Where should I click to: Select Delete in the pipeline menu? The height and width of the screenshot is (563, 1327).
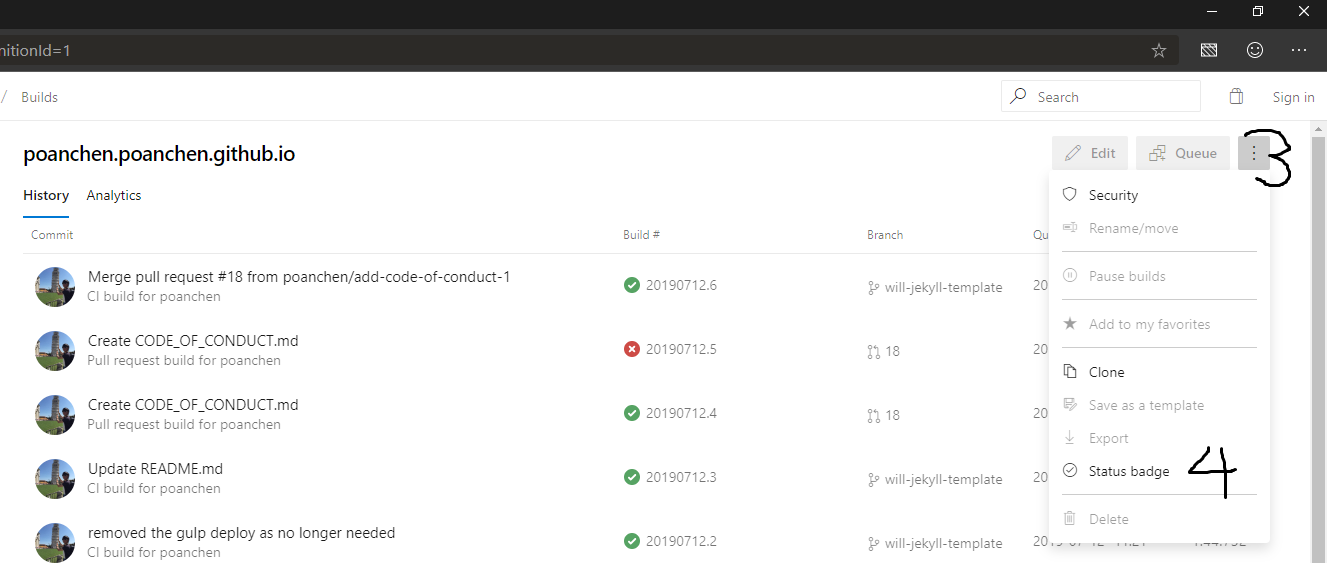(1159, 519)
